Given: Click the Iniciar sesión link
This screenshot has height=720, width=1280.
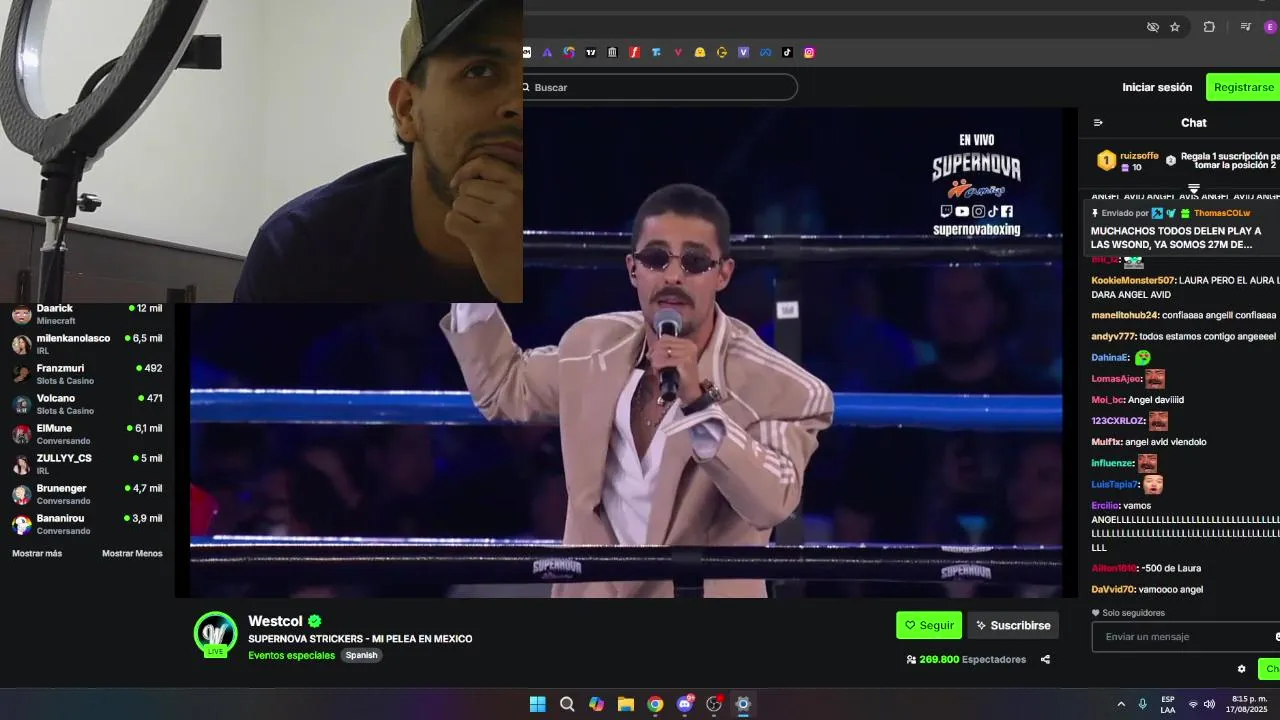Looking at the screenshot, I should pyautogui.click(x=1157, y=87).
